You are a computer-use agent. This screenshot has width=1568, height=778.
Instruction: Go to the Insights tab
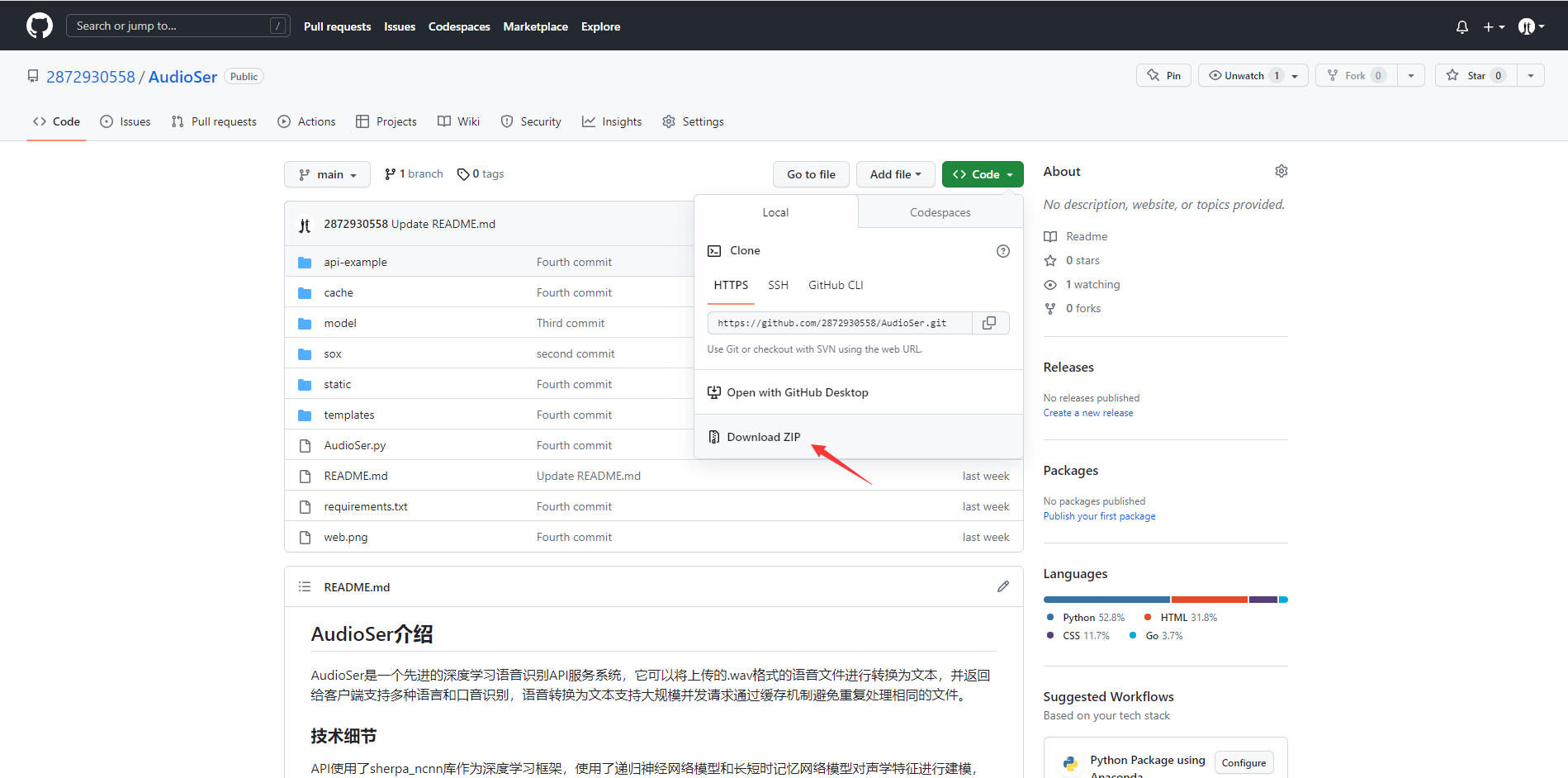click(612, 121)
